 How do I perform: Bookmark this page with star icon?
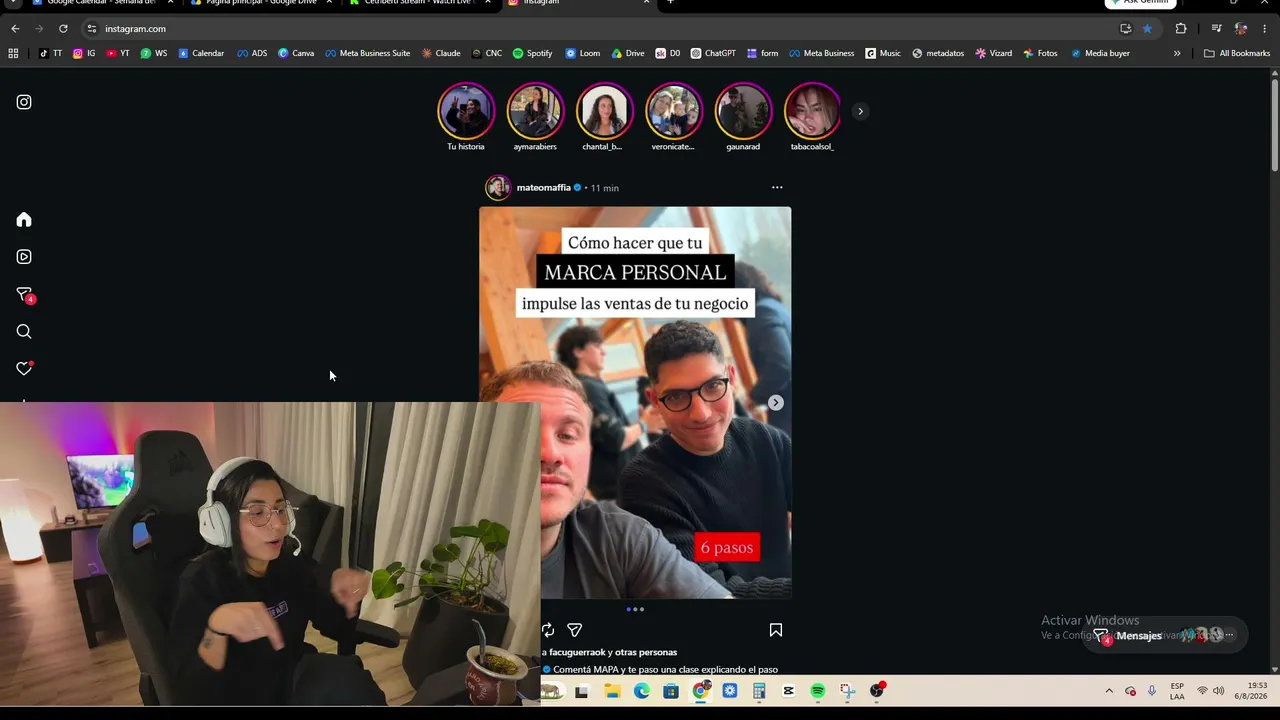click(1147, 29)
